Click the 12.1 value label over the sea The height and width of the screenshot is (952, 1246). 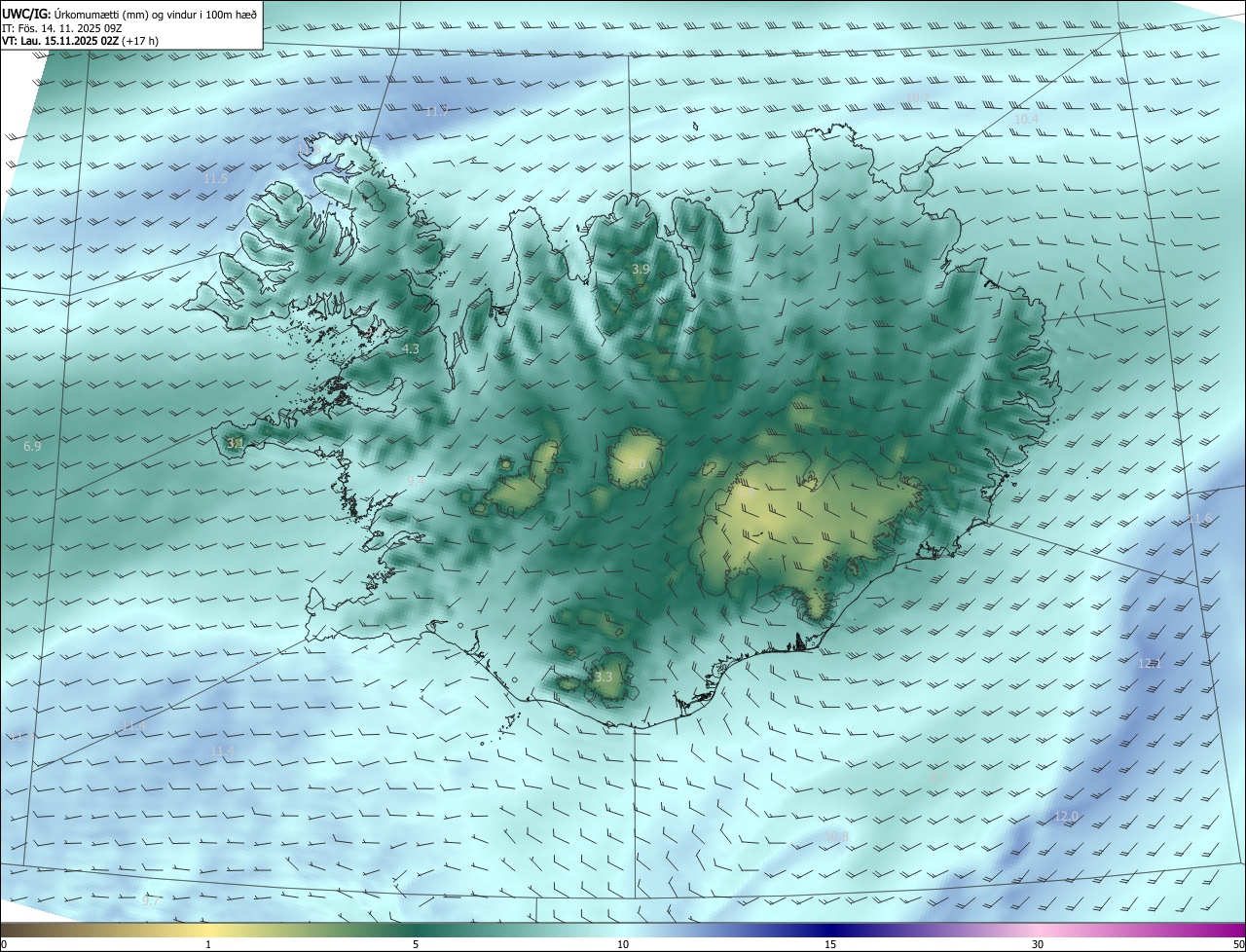pyautogui.click(x=1150, y=663)
